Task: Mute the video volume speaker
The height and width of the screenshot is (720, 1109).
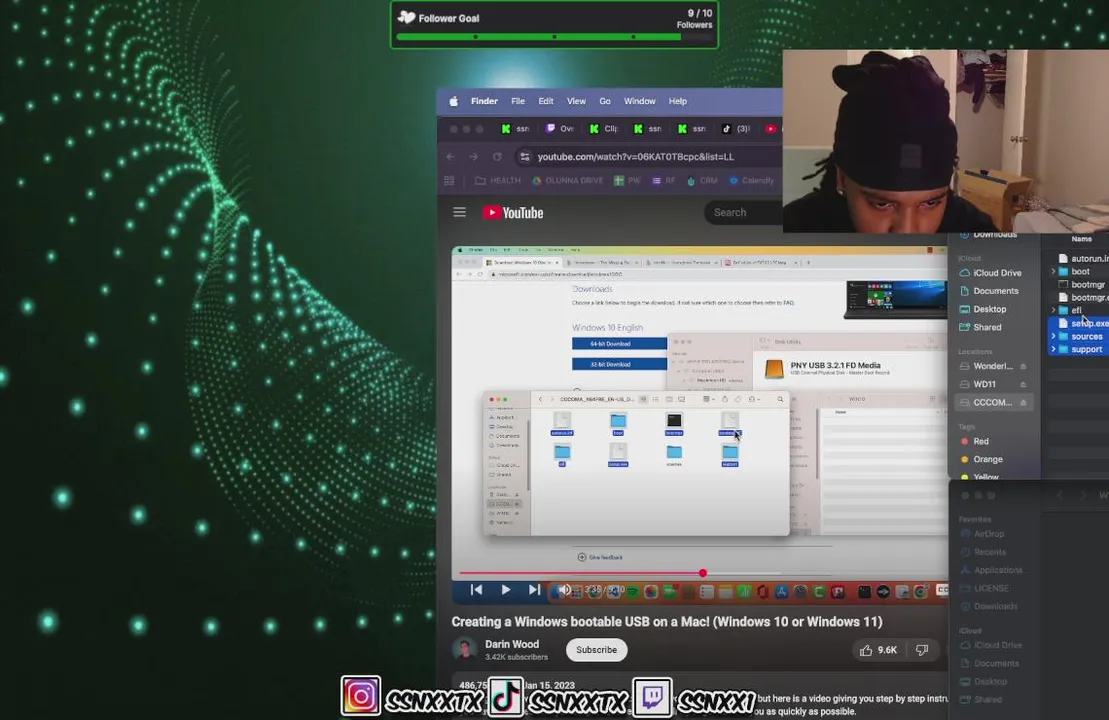Action: [564, 589]
